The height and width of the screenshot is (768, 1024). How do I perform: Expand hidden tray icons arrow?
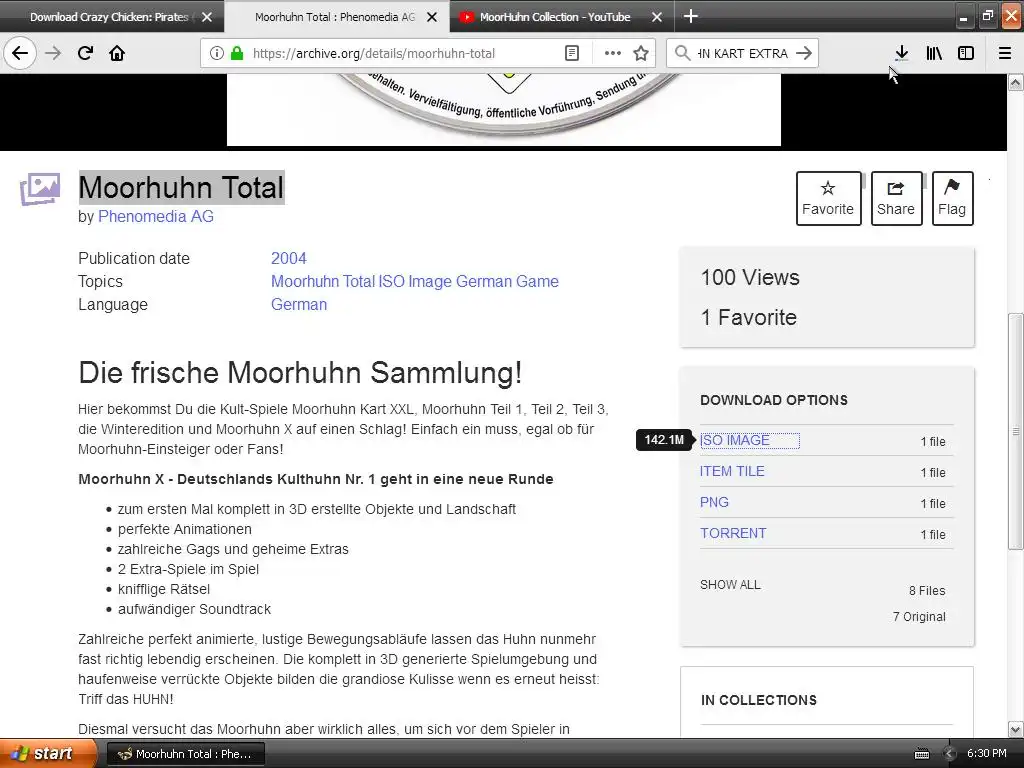click(950, 754)
